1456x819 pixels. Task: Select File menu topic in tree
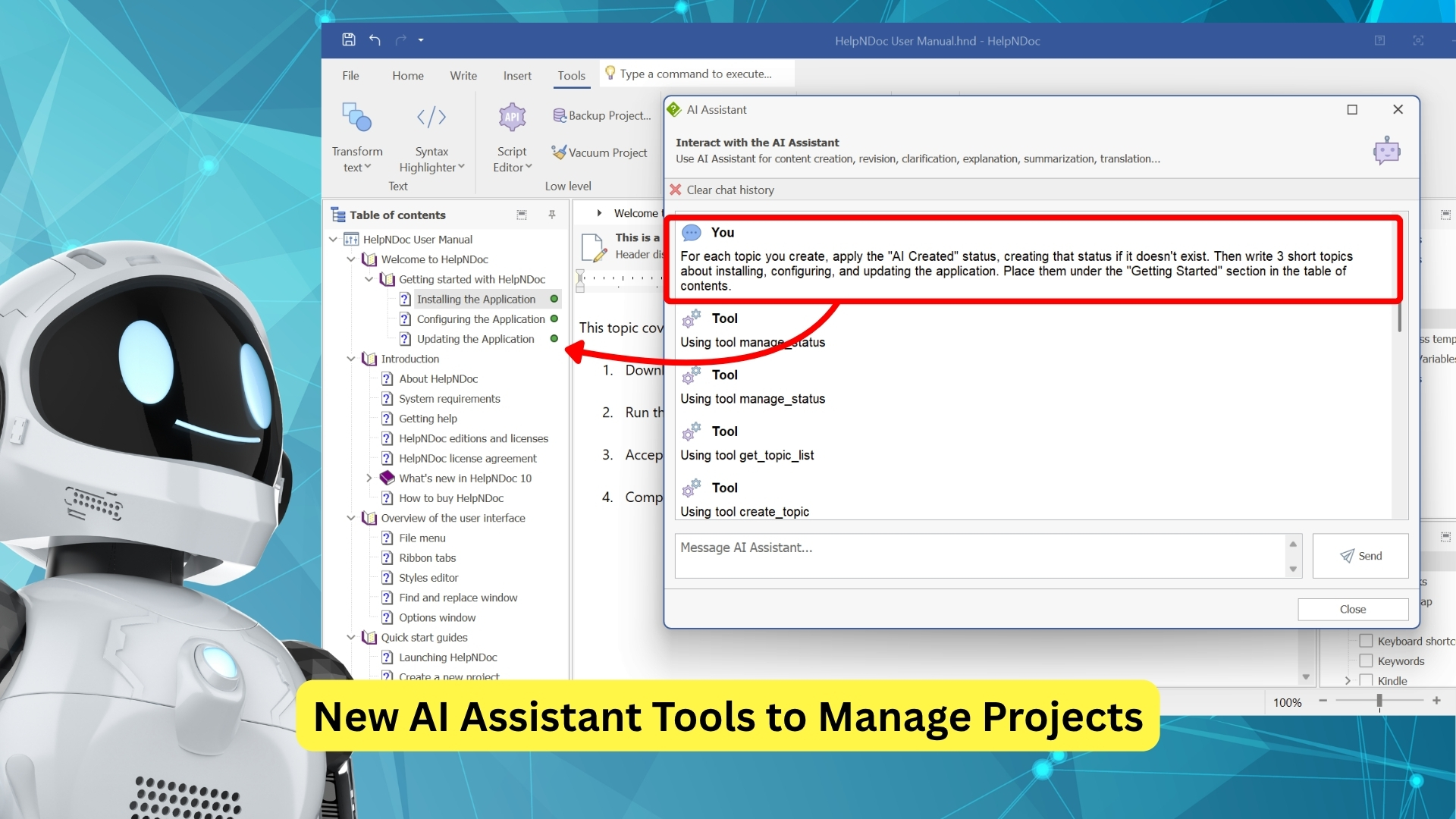(x=422, y=538)
